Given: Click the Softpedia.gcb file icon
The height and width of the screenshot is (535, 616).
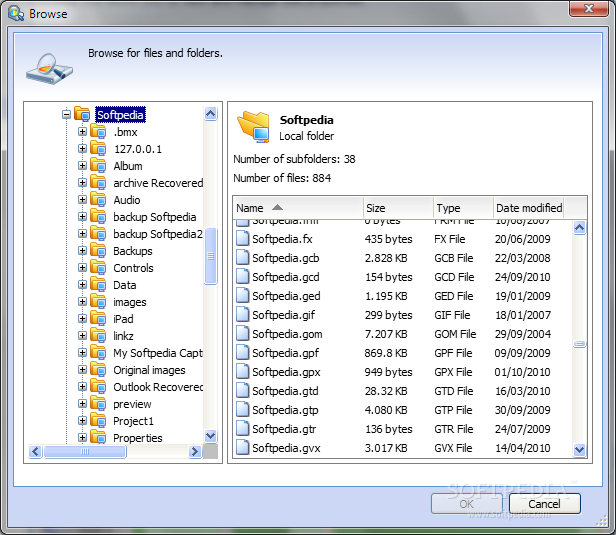Looking at the screenshot, I should pyautogui.click(x=243, y=258).
